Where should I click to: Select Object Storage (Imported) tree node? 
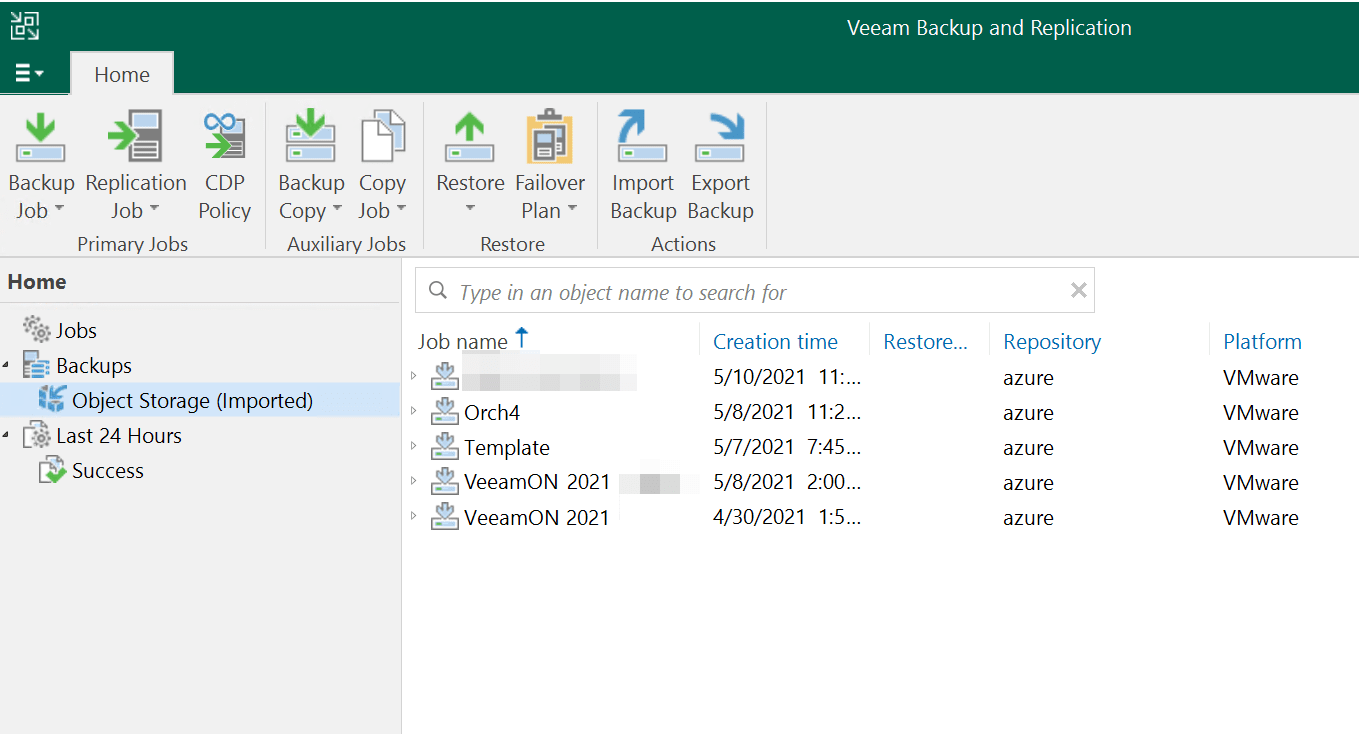point(192,401)
